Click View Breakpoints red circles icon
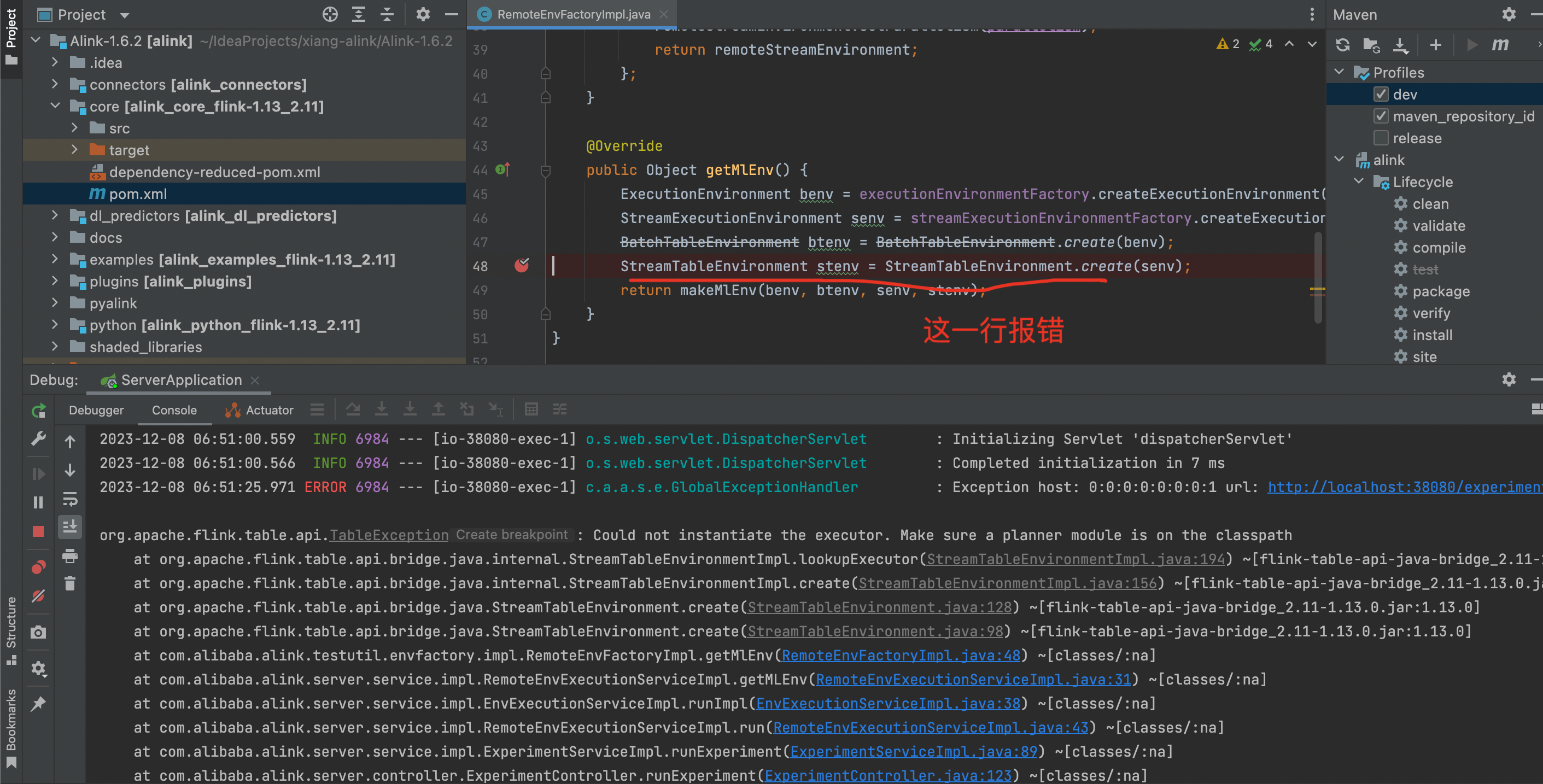 (38, 567)
